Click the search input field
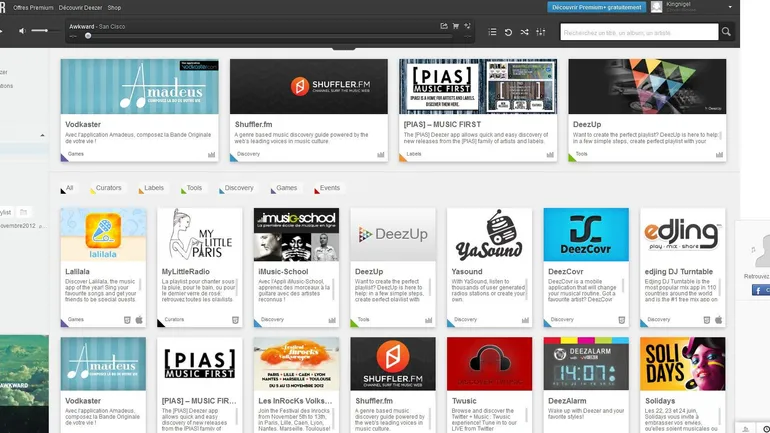 pos(640,32)
